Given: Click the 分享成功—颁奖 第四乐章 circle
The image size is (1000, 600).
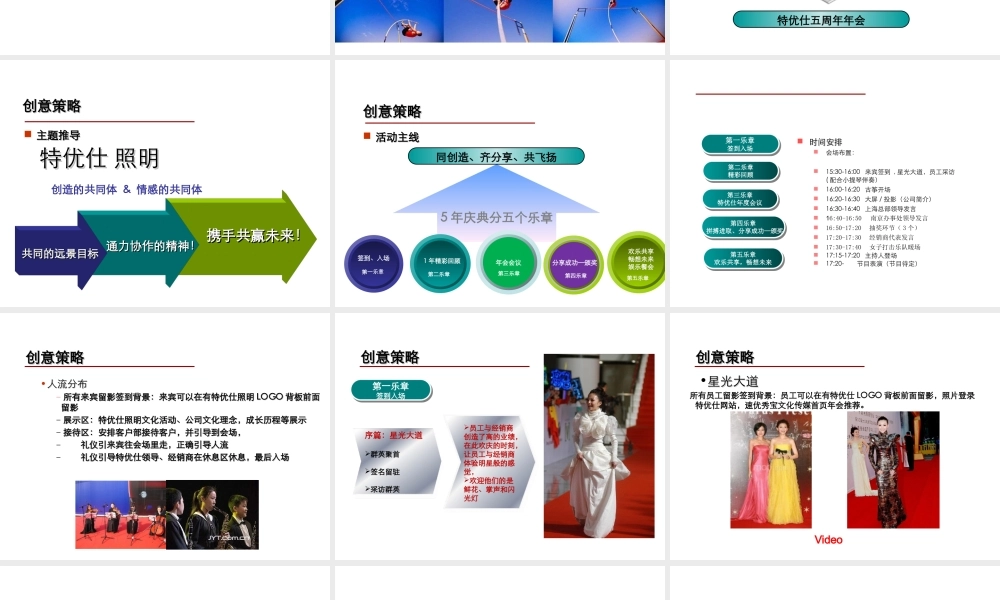Looking at the screenshot, I should point(574,265).
